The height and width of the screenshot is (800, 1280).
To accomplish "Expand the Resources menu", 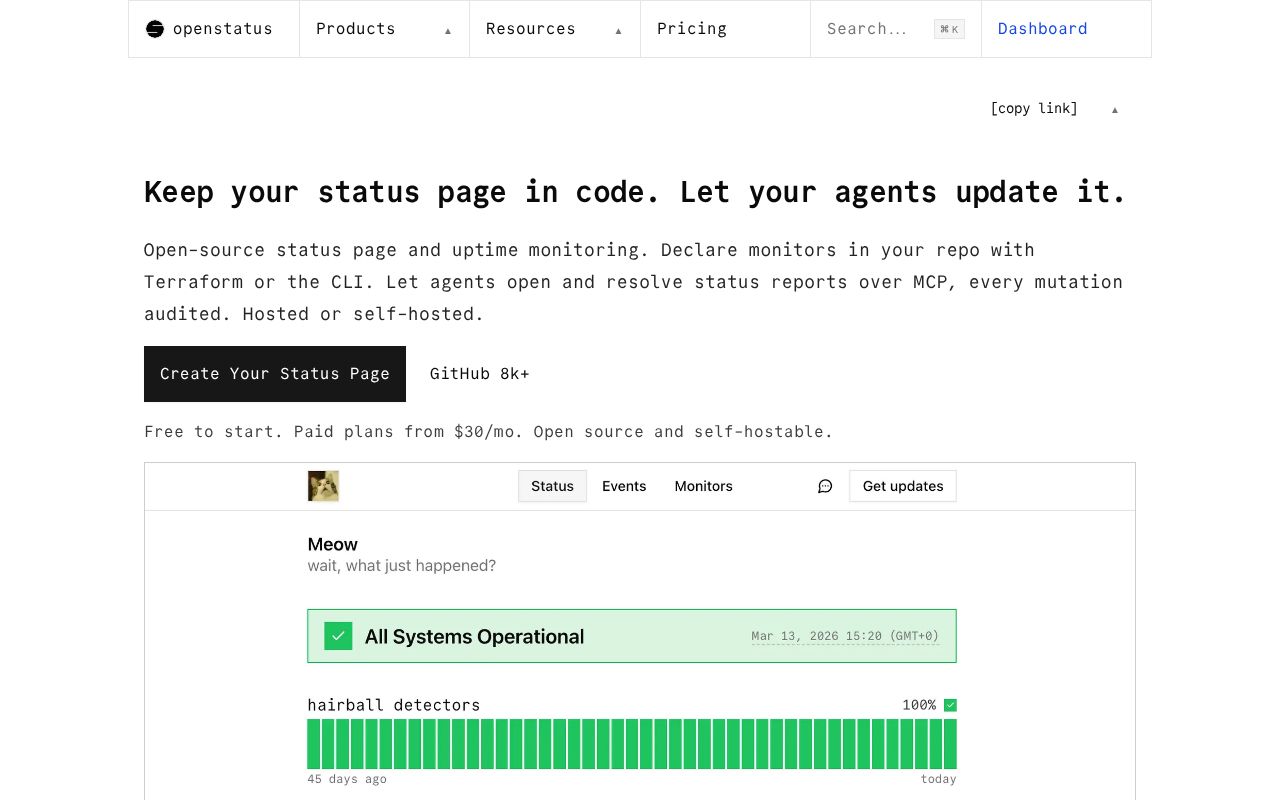I will click(555, 29).
